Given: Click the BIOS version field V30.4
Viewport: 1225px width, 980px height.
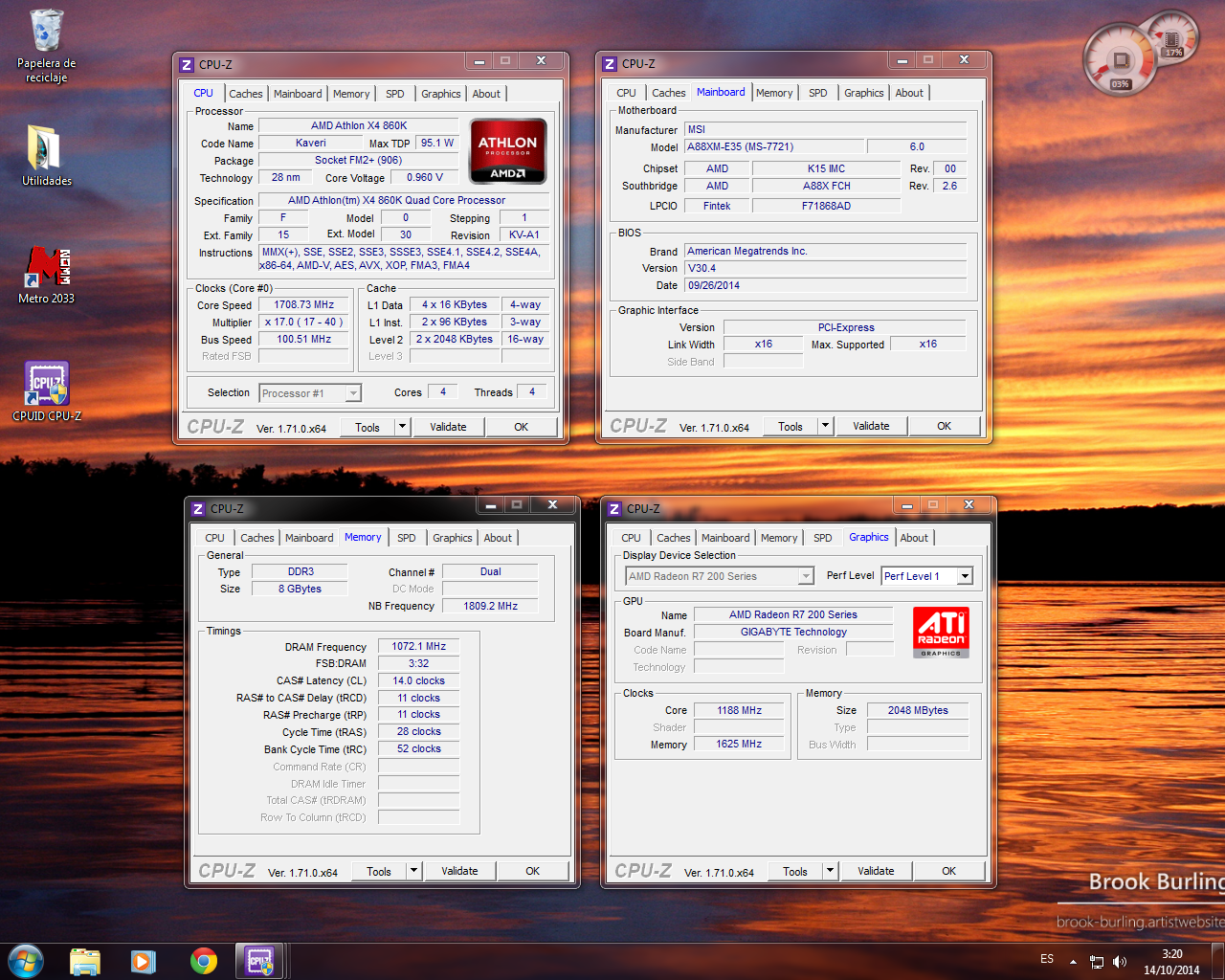Looking at the screenshot, I should pyautogui.click(x=826, y=268).
